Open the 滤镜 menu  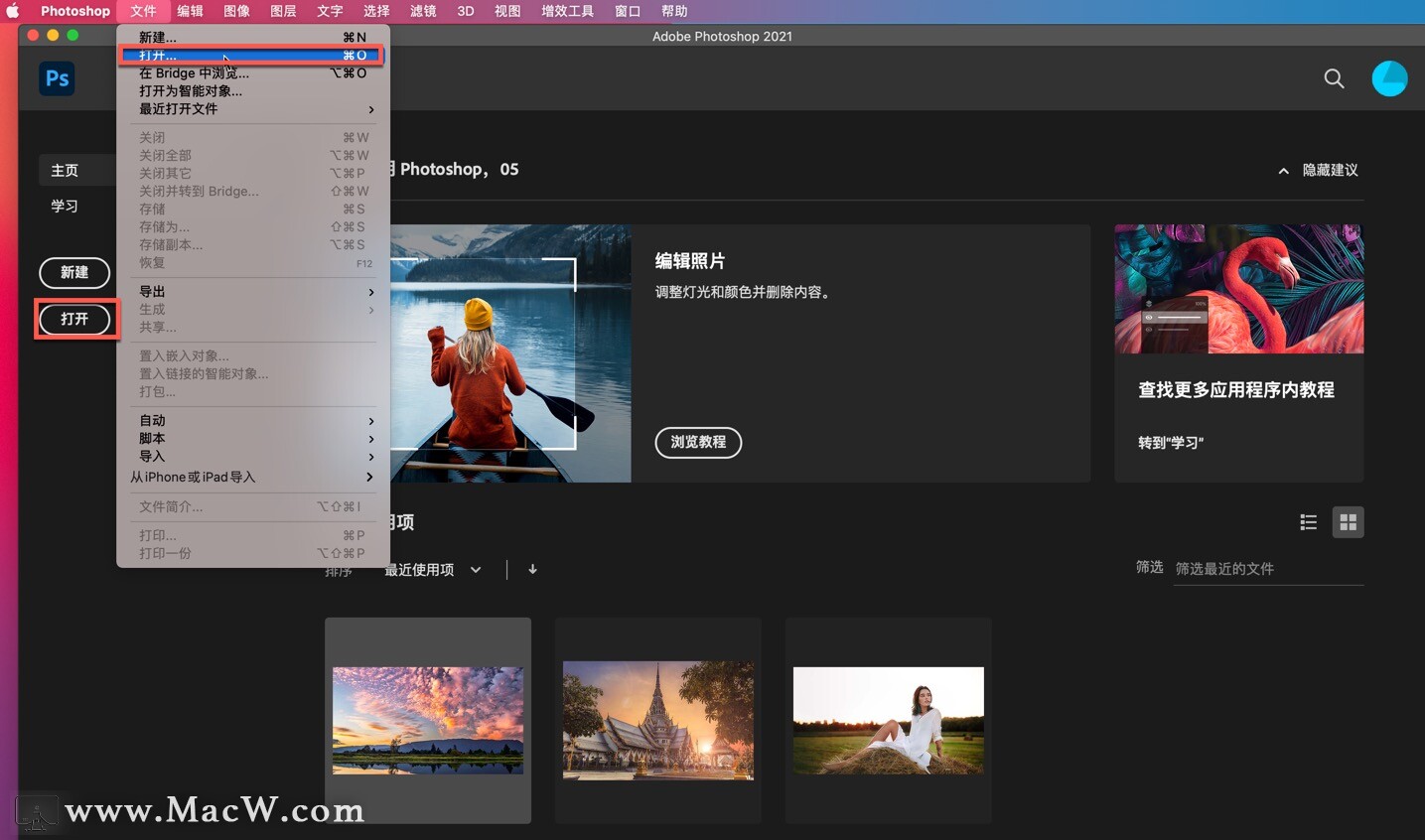click(x=423, y=11)
